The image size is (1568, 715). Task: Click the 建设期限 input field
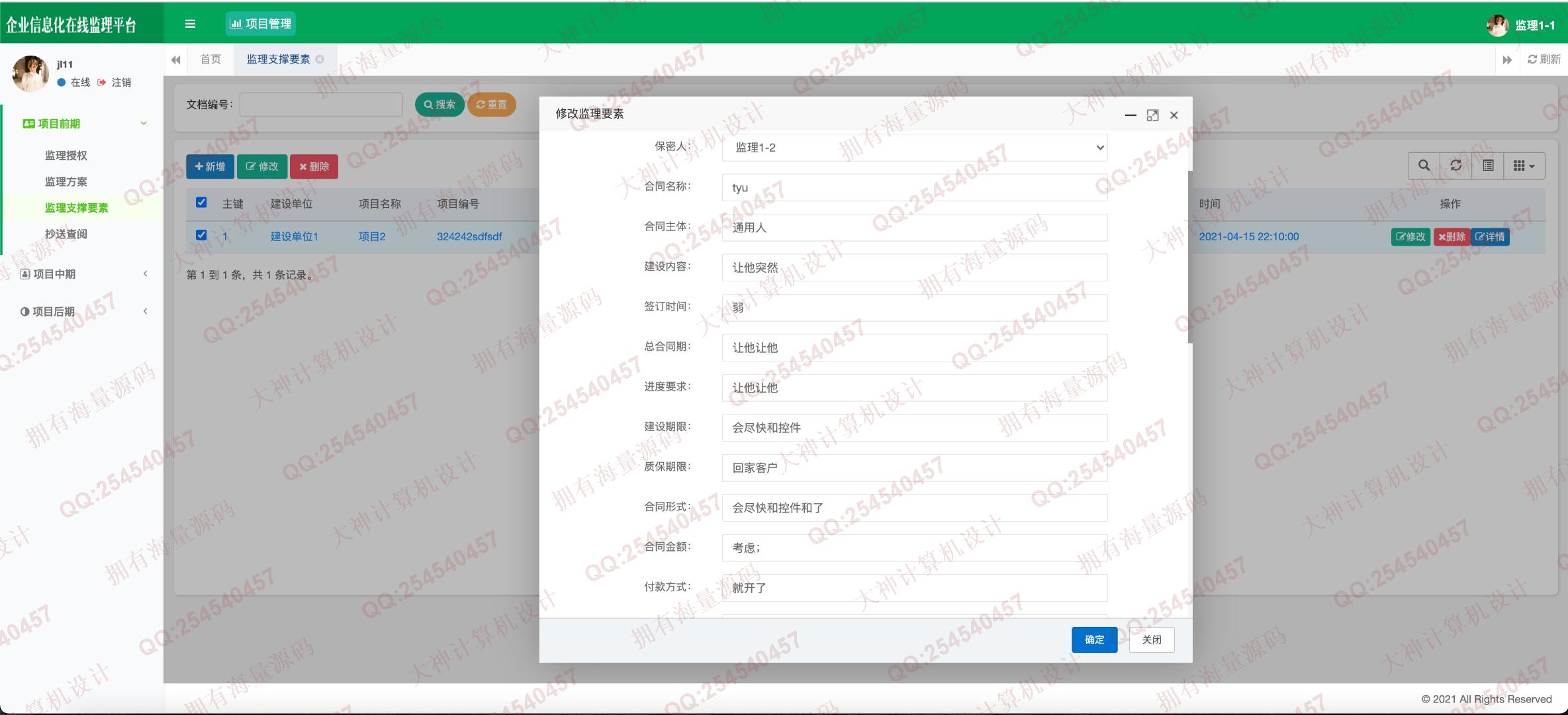point(915,428)
